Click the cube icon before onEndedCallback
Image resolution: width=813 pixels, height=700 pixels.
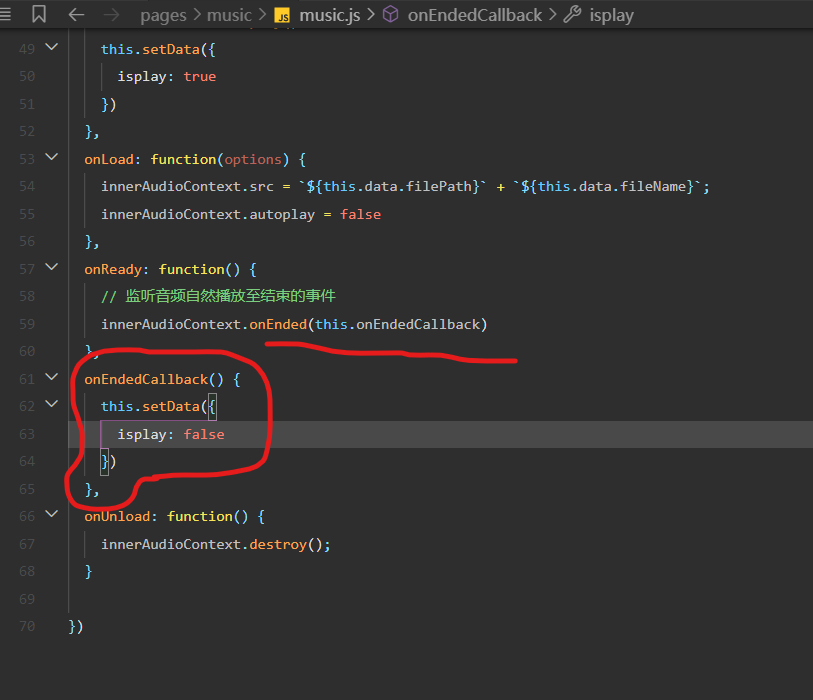[x=390, y=14]
